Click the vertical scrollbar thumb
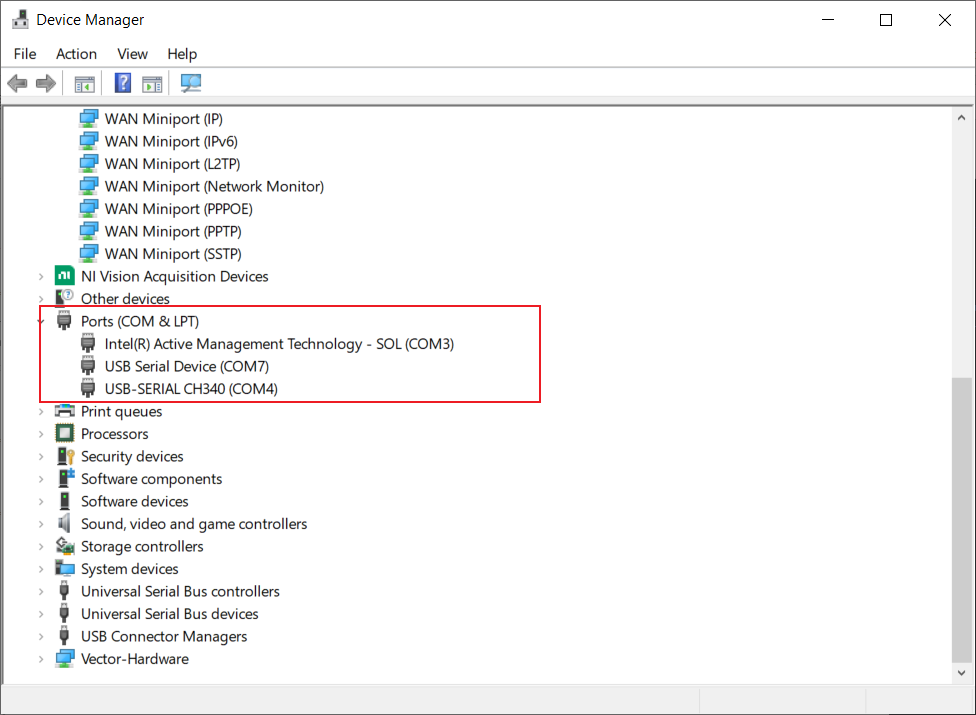The width and height of the screenshot is (976, 715). tap(961, 520)
